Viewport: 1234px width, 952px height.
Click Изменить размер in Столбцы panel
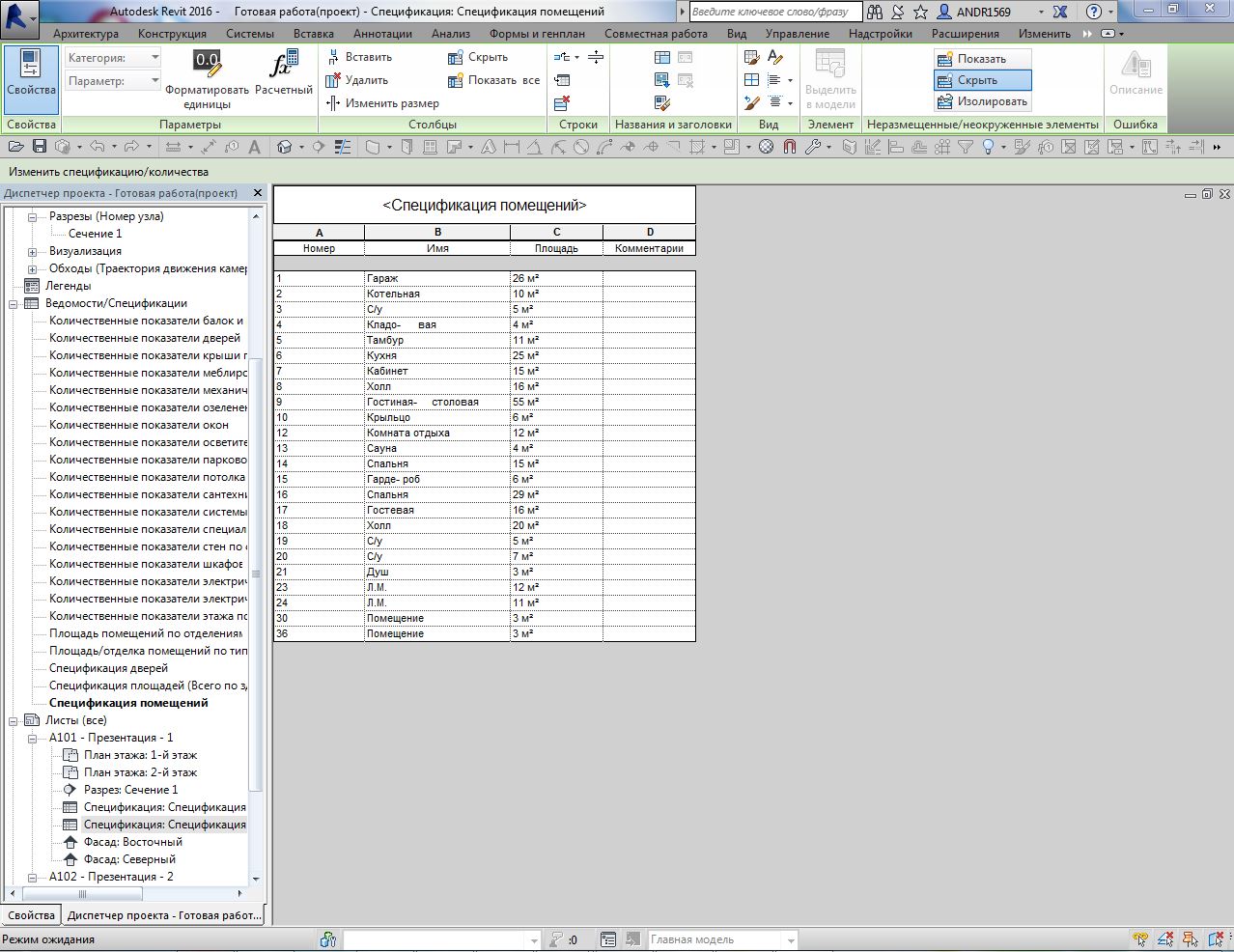(382, 103)
